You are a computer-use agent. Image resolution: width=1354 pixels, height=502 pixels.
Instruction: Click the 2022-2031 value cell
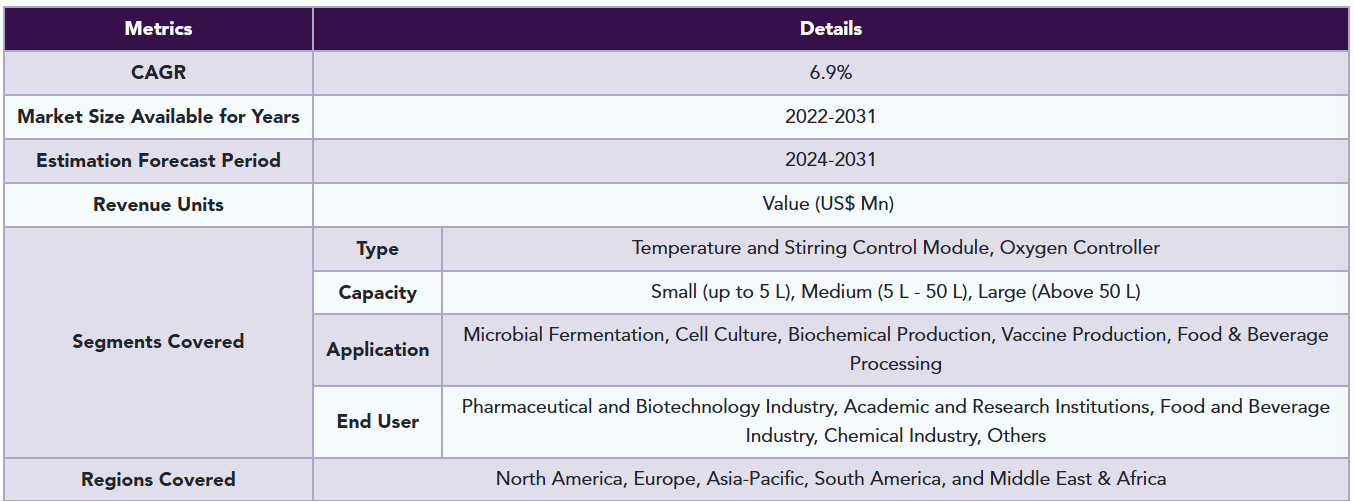[x=830, y=117]
